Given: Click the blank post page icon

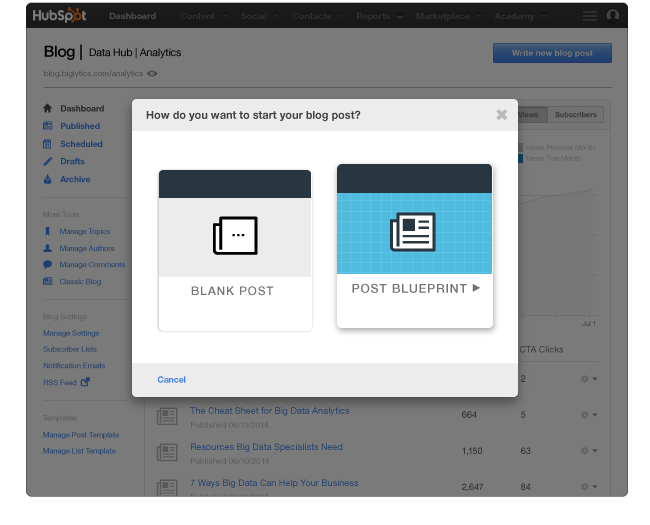Looking at the screenshot, I should point(235,236).
